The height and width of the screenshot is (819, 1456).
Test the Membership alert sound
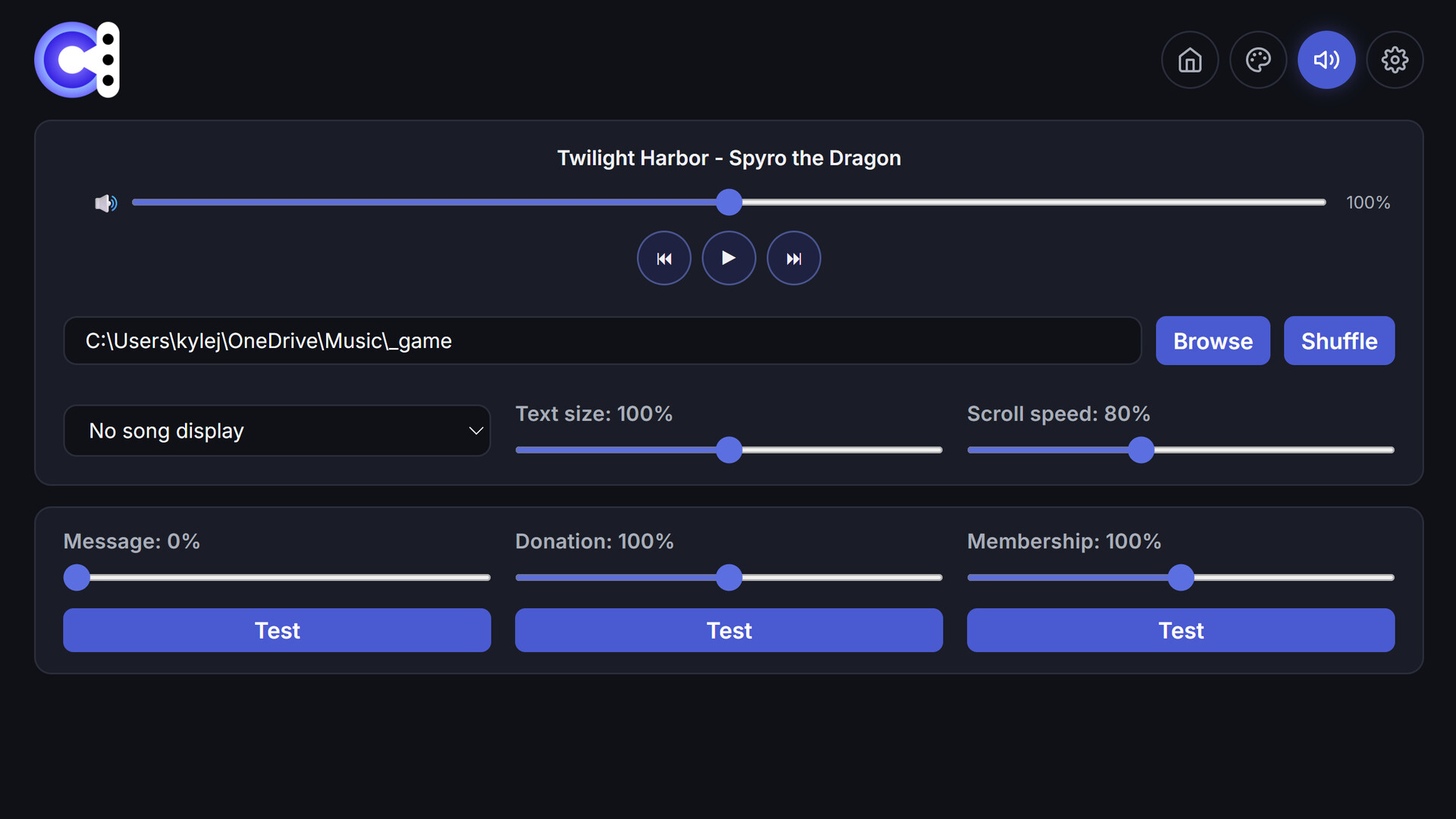[1181, 630]
